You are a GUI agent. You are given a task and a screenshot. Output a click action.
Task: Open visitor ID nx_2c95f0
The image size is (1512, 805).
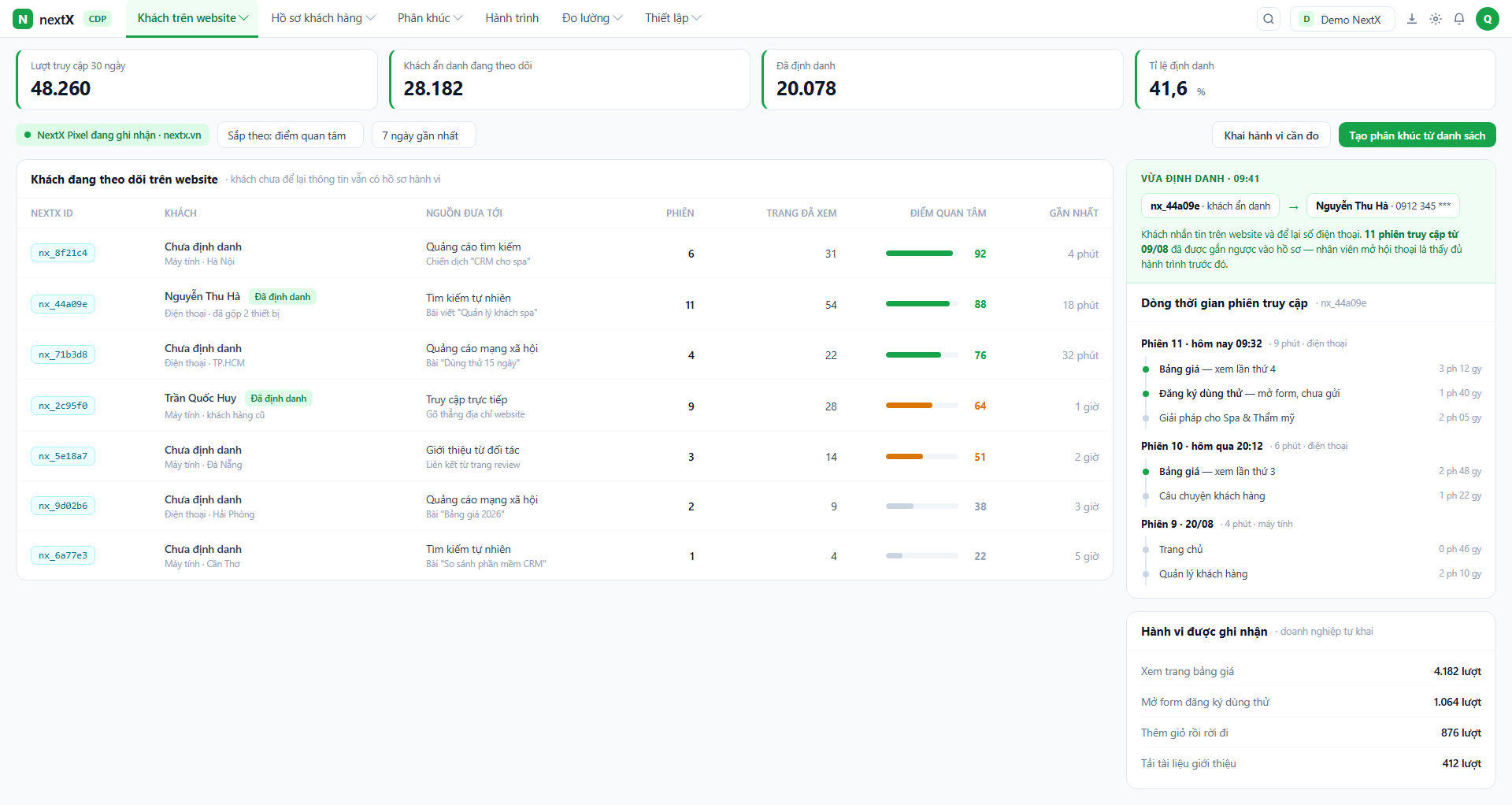[x=63, y=406]
